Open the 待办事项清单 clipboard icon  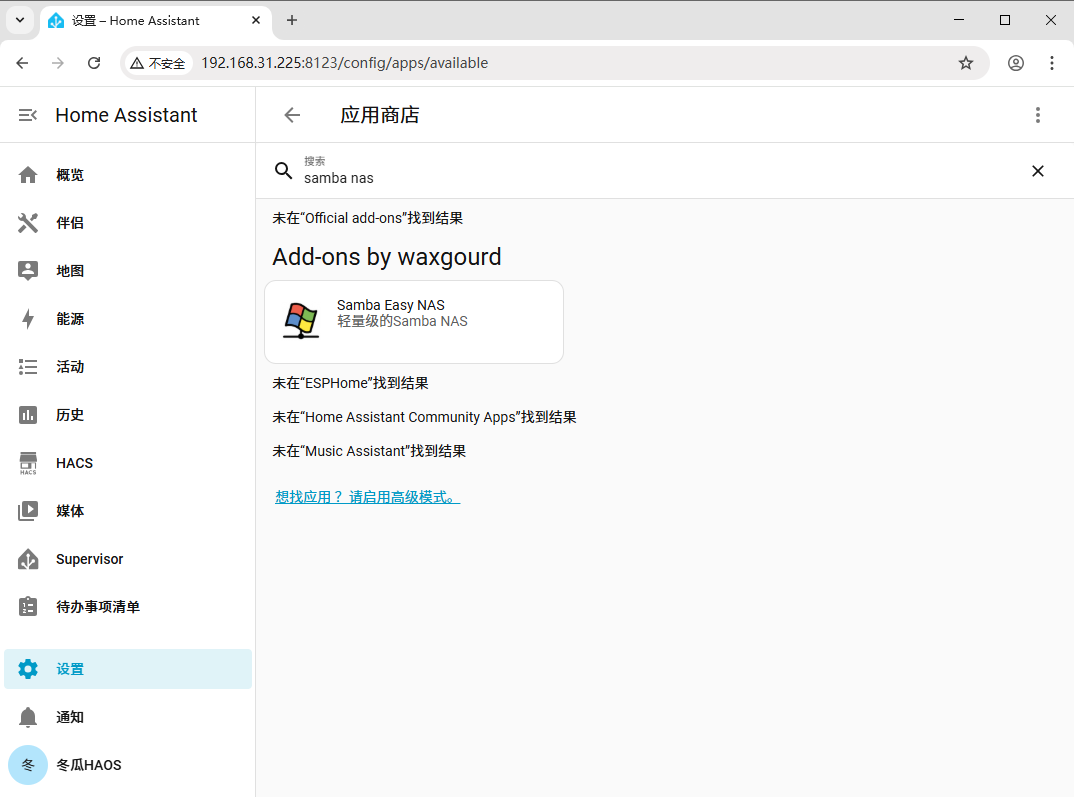click(28, 607)
